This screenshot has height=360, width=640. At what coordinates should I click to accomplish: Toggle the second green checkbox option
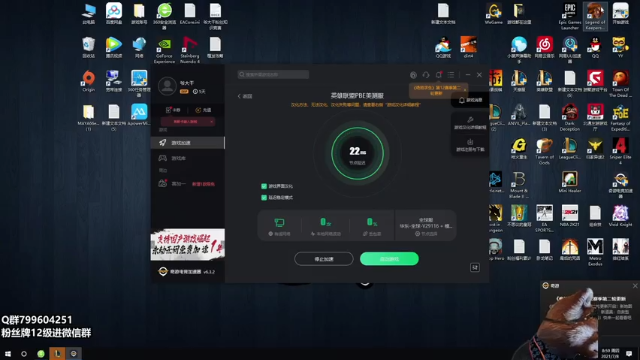(264, 198)
